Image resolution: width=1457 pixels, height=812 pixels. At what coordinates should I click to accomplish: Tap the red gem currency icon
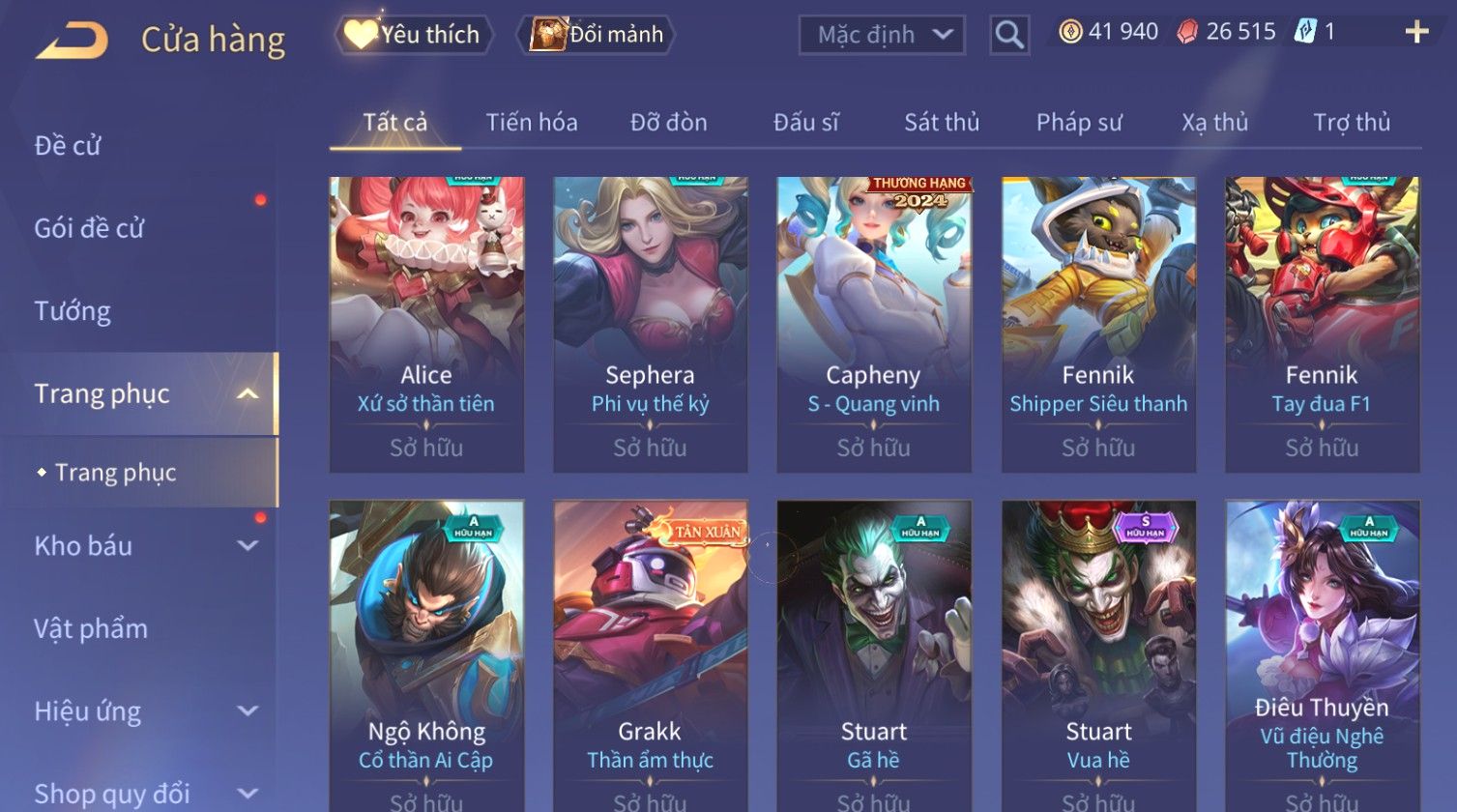[1187, 33]
